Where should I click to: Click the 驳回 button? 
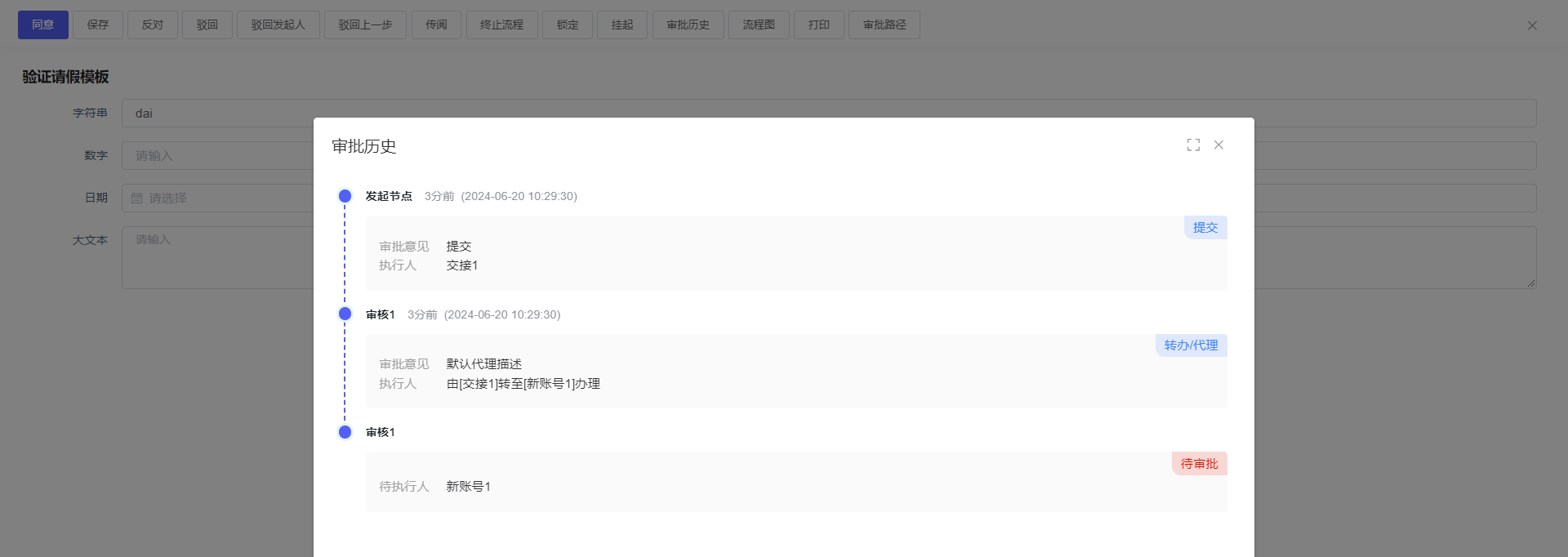[207, 25]
